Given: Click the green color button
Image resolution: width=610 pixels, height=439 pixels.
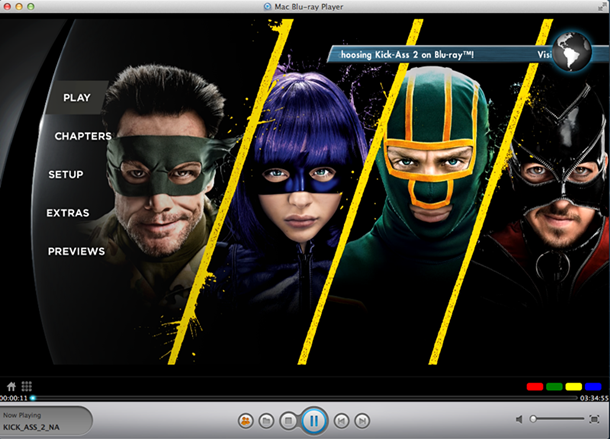Looking at the screenshot, I should coord(554,386).
